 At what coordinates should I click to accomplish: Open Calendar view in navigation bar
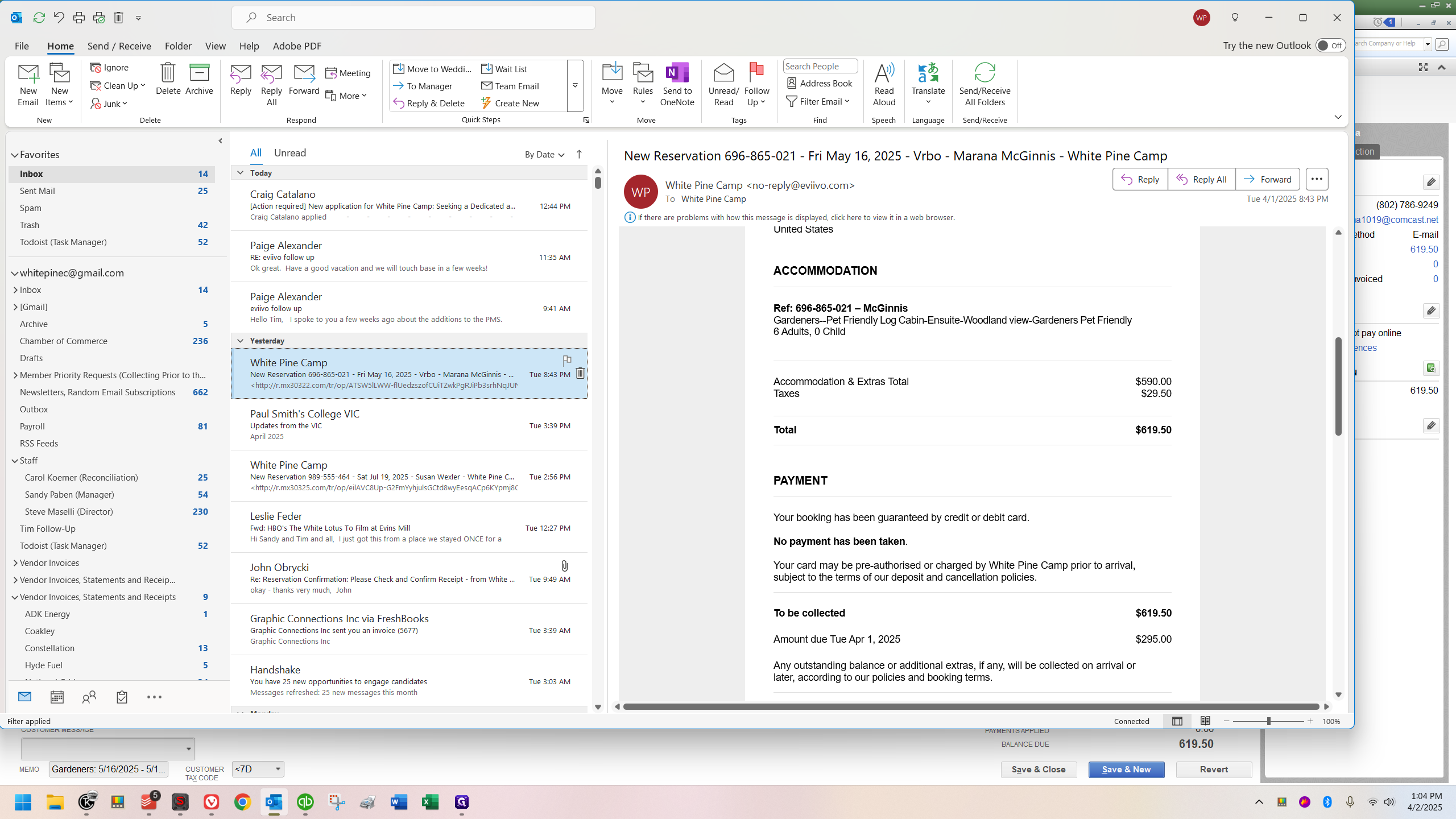[x=57, y=697]
